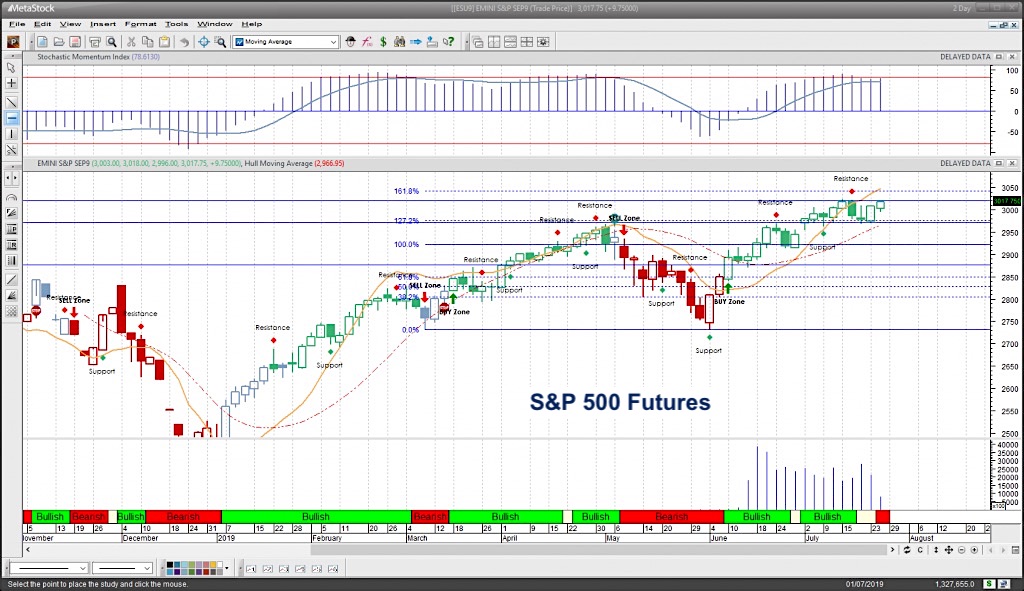Pick the black color swatch
The image size is (1024, 591).
pos(168,565)
